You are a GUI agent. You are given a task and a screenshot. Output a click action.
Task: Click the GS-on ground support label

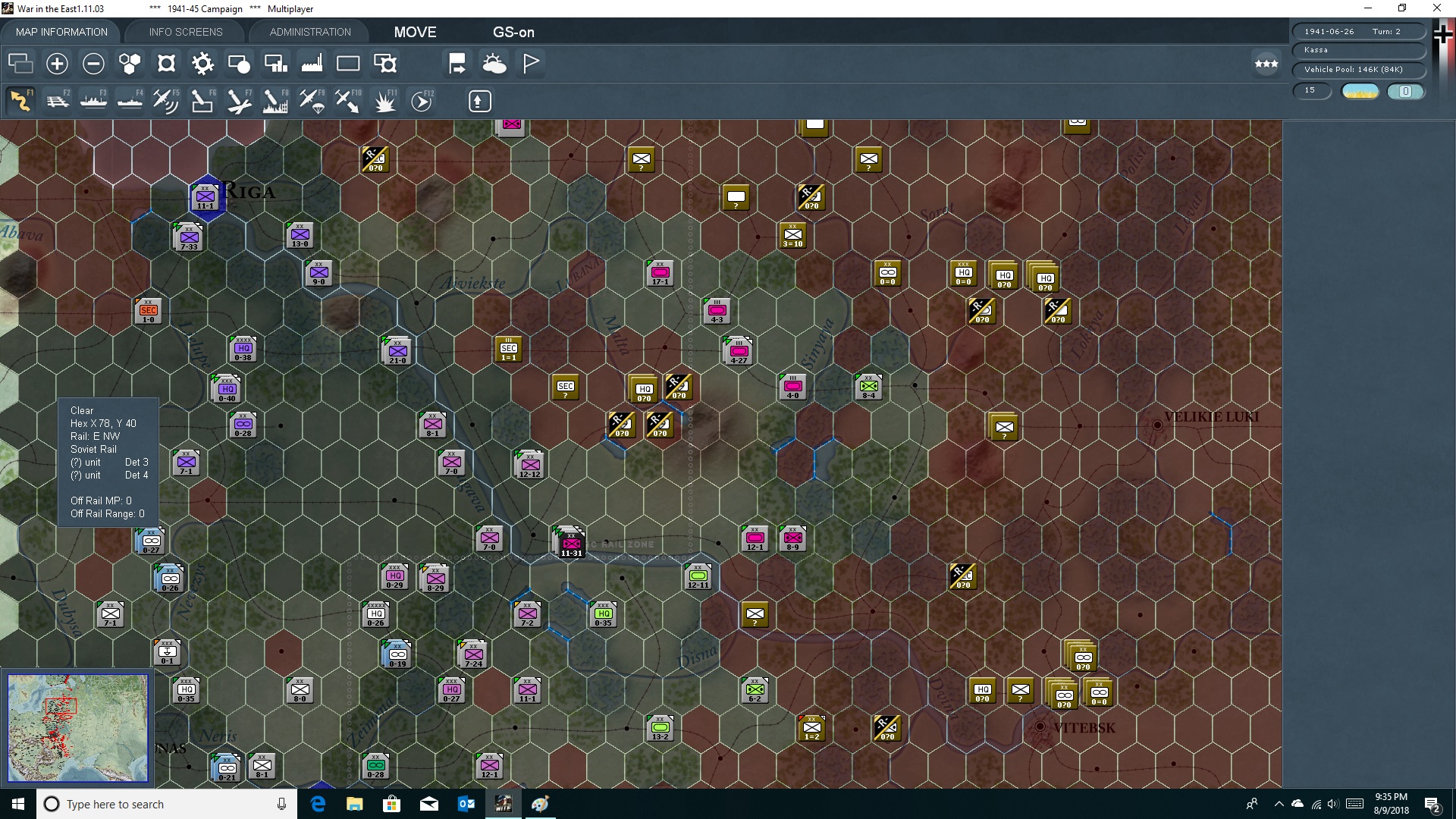point(513,32)
